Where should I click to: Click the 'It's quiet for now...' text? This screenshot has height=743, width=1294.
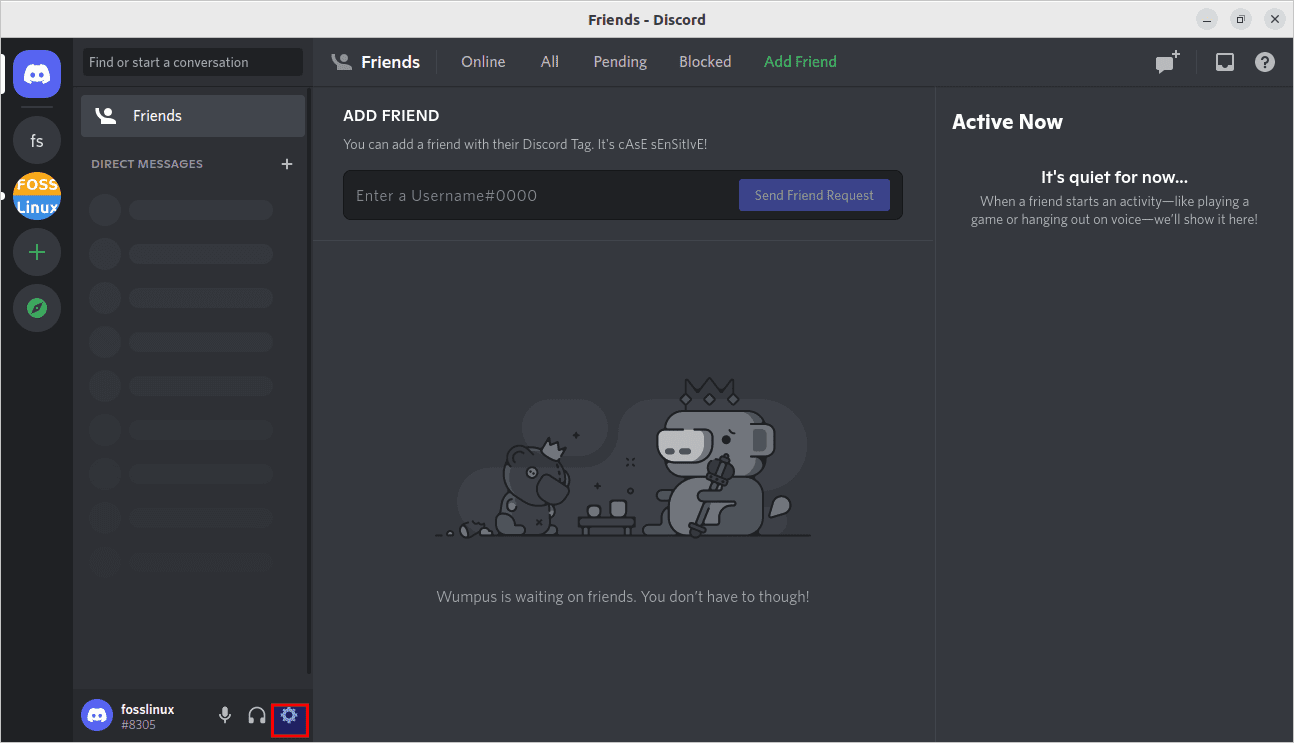click(1114, 177)
